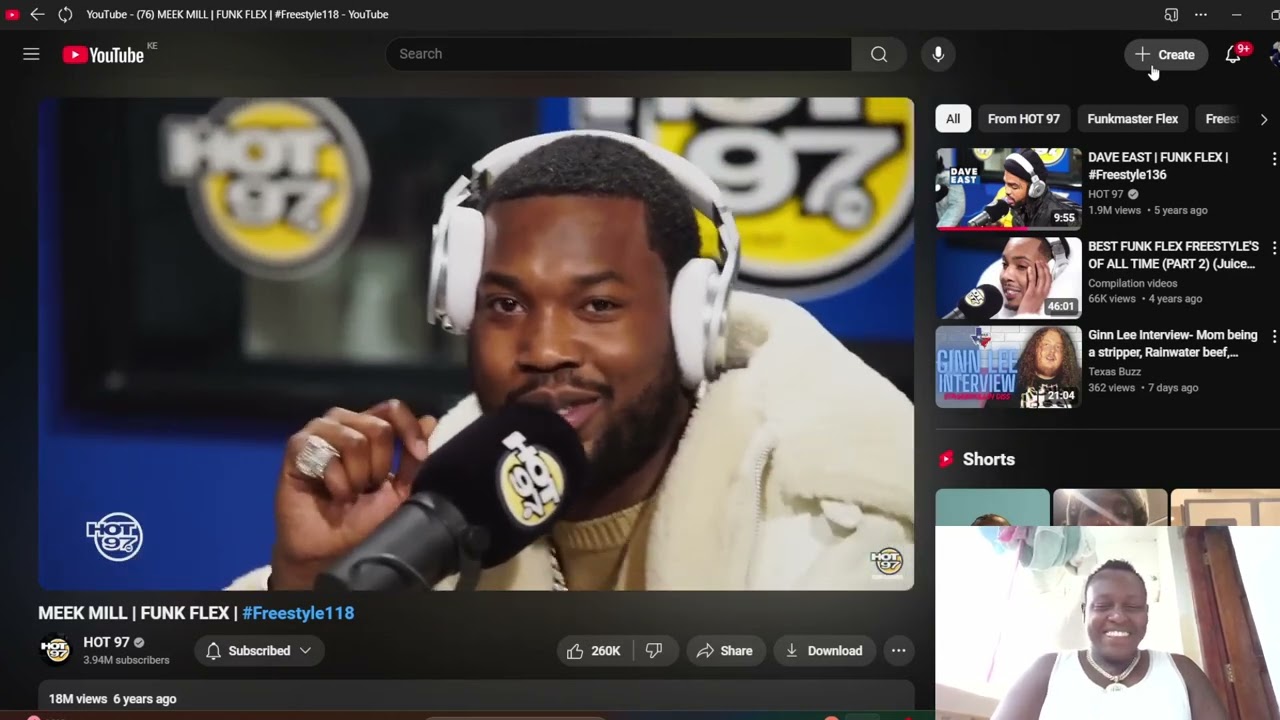Open Ginn Lee Interview video title
The height and width of the screenshot is (720, 1280).
(x=1172, y=344)
